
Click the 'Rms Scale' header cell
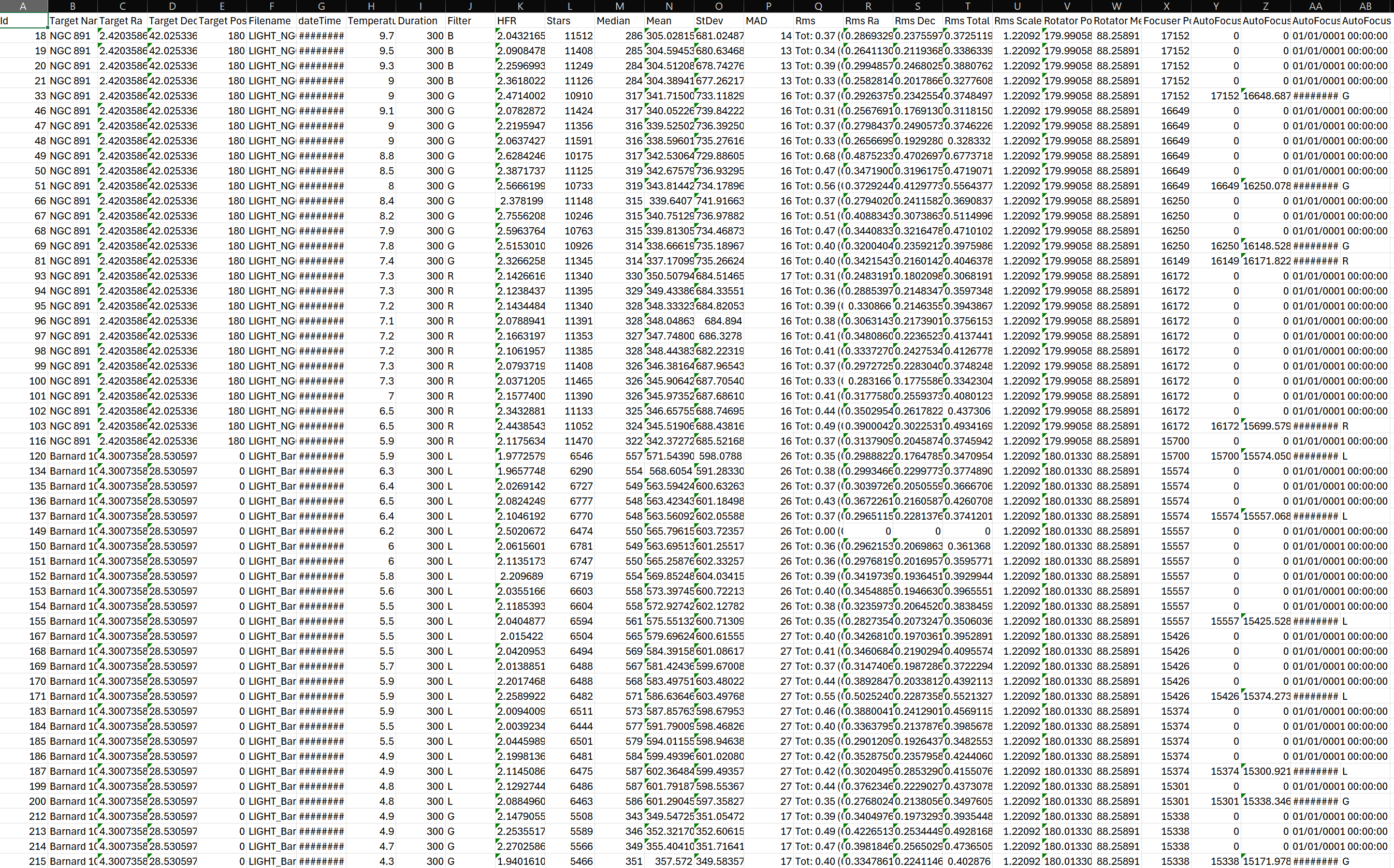click(1017, 21)
